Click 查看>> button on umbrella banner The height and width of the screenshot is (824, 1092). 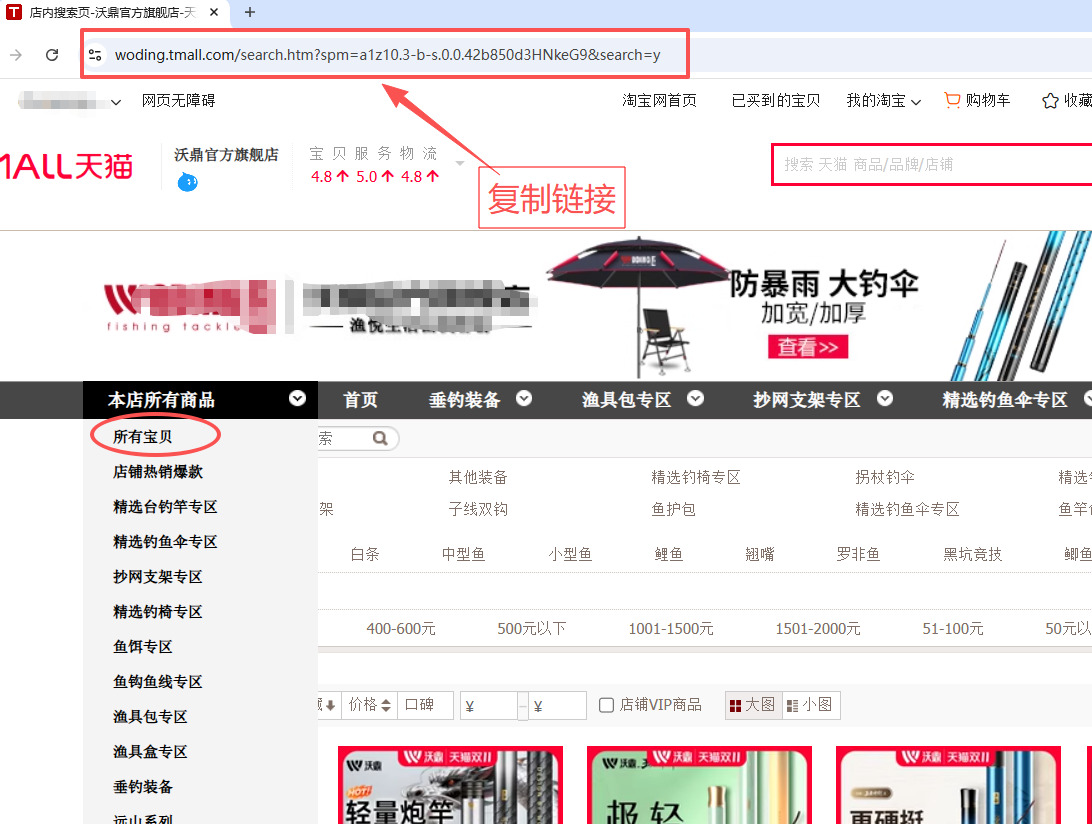tap(808, 346)
